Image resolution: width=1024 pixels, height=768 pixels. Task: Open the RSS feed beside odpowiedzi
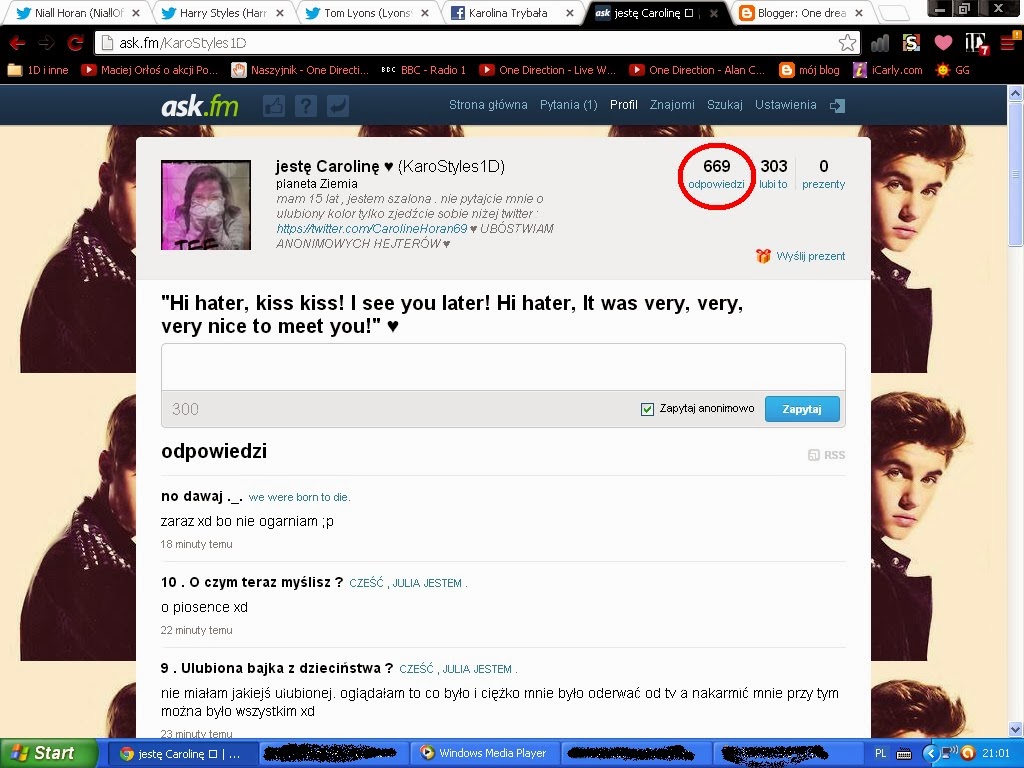[x=826, y=454]
